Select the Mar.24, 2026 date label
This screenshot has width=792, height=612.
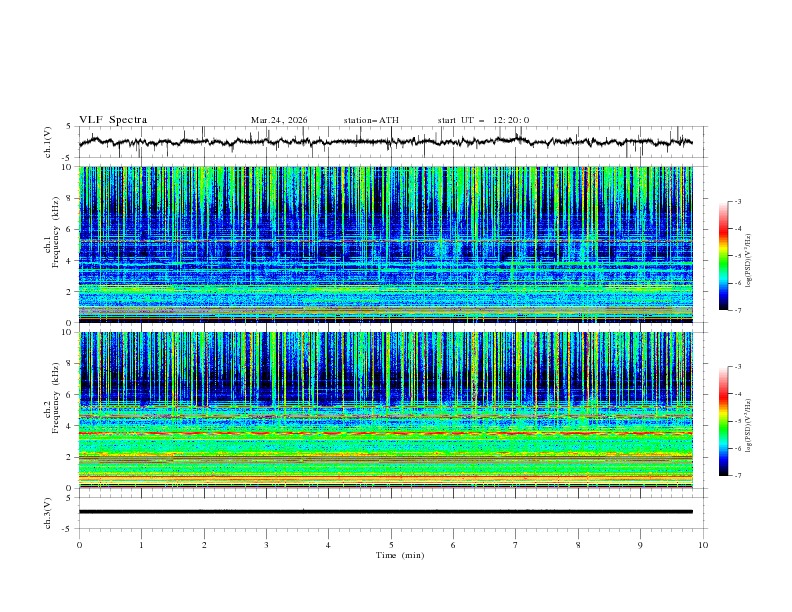pyautogui.click(x=279, y=120)
